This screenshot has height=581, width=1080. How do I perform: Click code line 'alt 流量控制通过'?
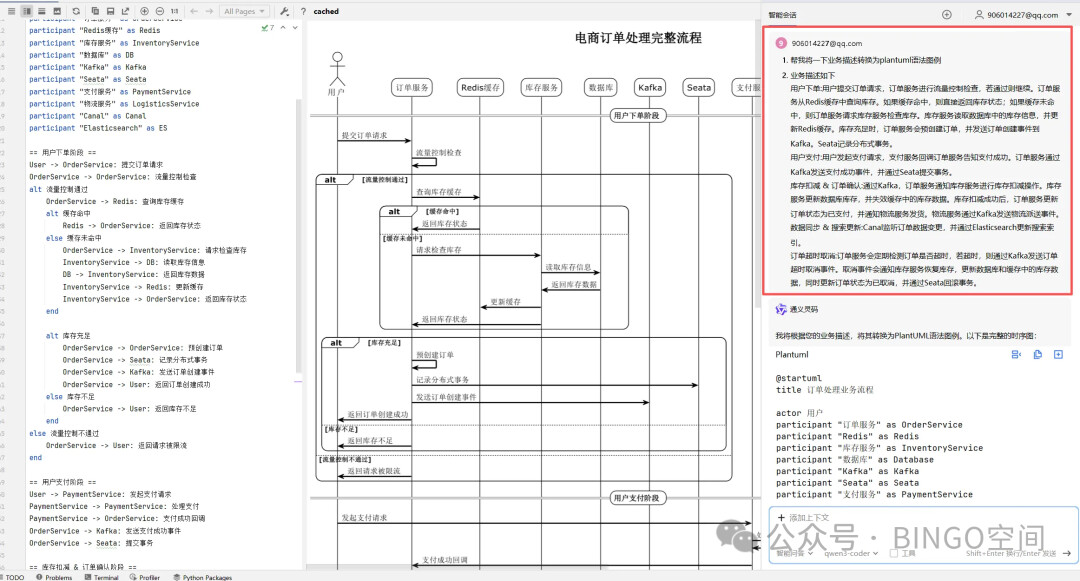59,189
